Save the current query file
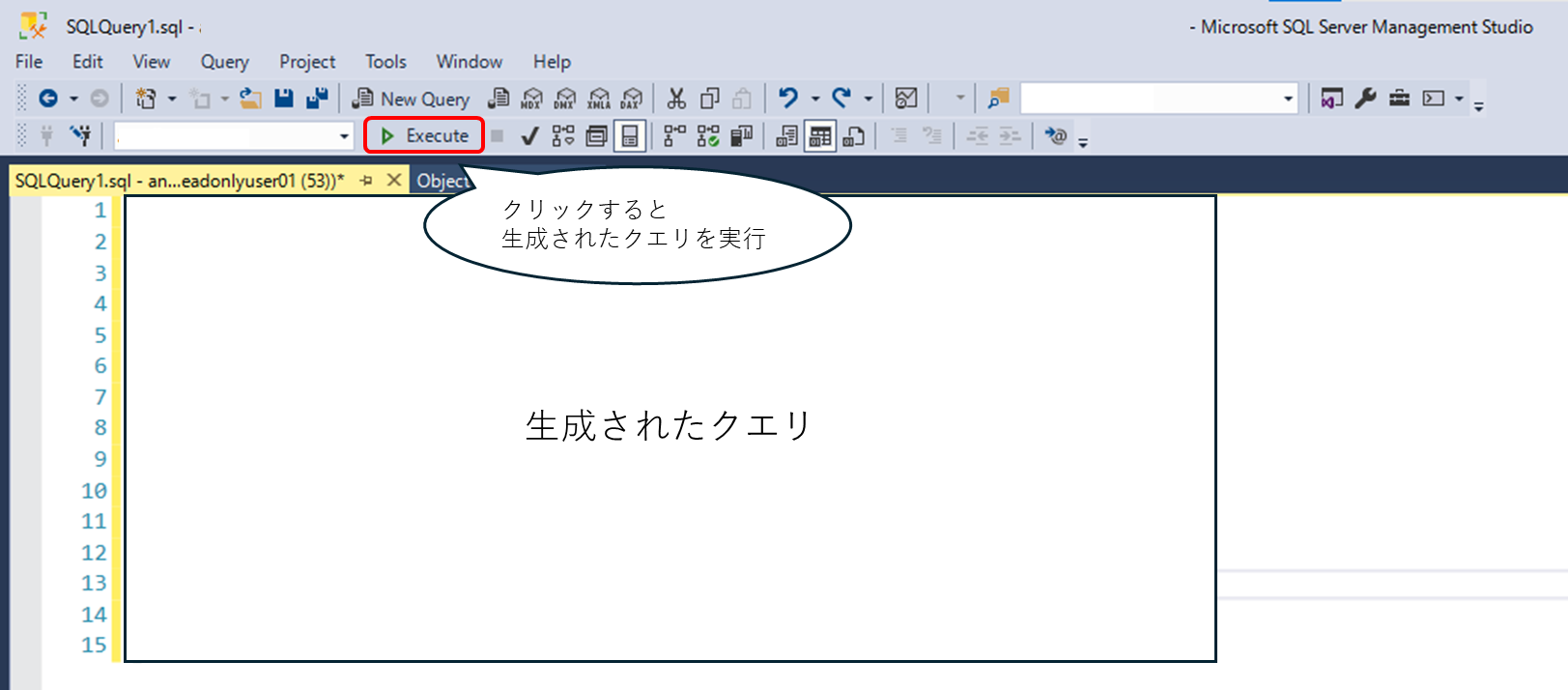 click(x=284, y=99)
